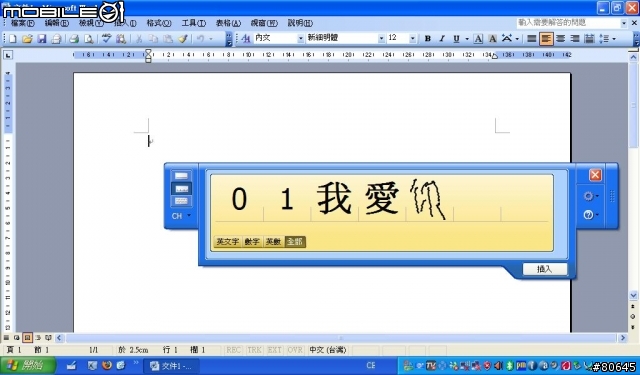Open the Windows 開始 menu
Image resolution: width=640 pixels, height=375 pixels.
(28, 365)
